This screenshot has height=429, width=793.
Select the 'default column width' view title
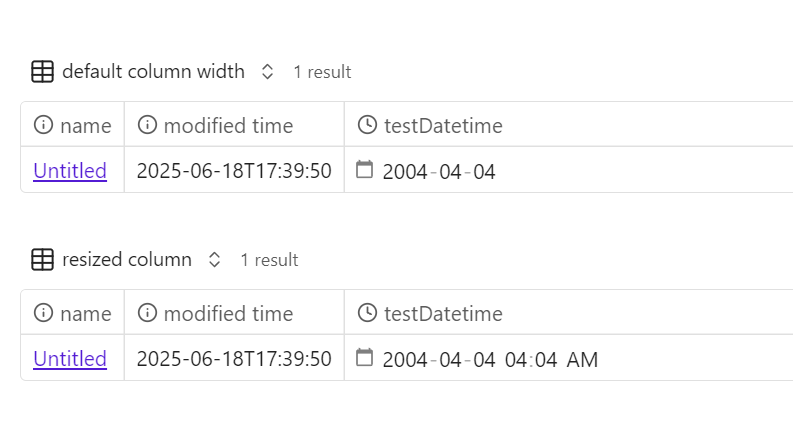(x=153, y=72)
